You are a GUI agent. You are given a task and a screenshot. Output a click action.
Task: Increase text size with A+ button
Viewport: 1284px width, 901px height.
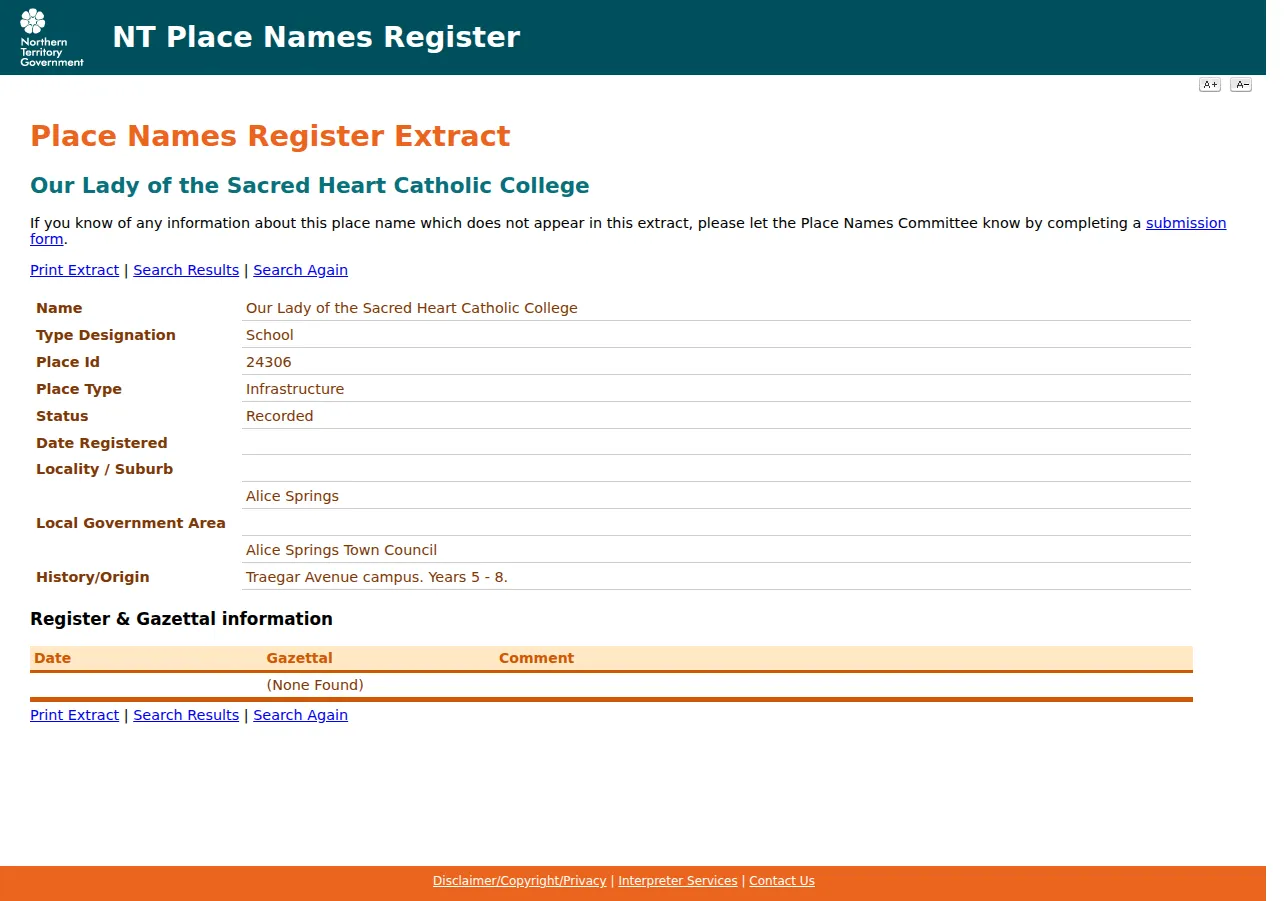pos(1210,85)
